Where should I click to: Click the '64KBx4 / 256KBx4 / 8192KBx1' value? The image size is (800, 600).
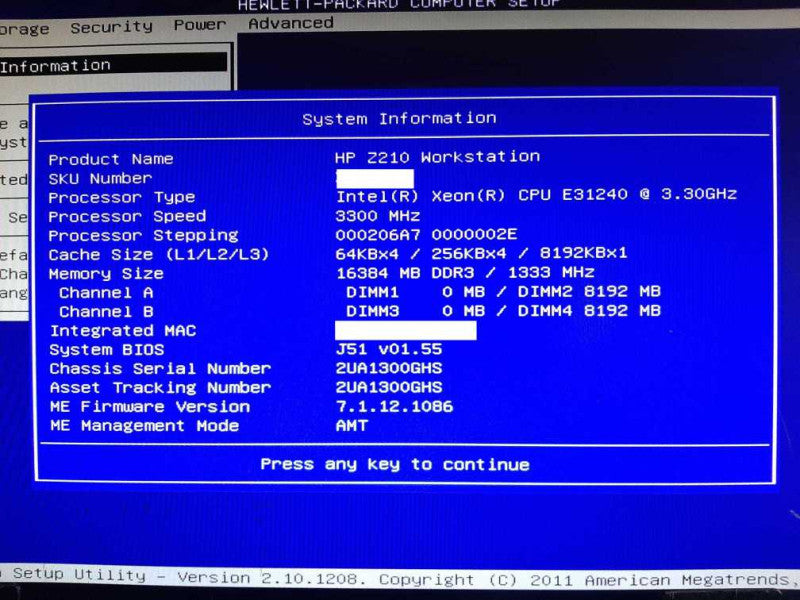(481, 254)
